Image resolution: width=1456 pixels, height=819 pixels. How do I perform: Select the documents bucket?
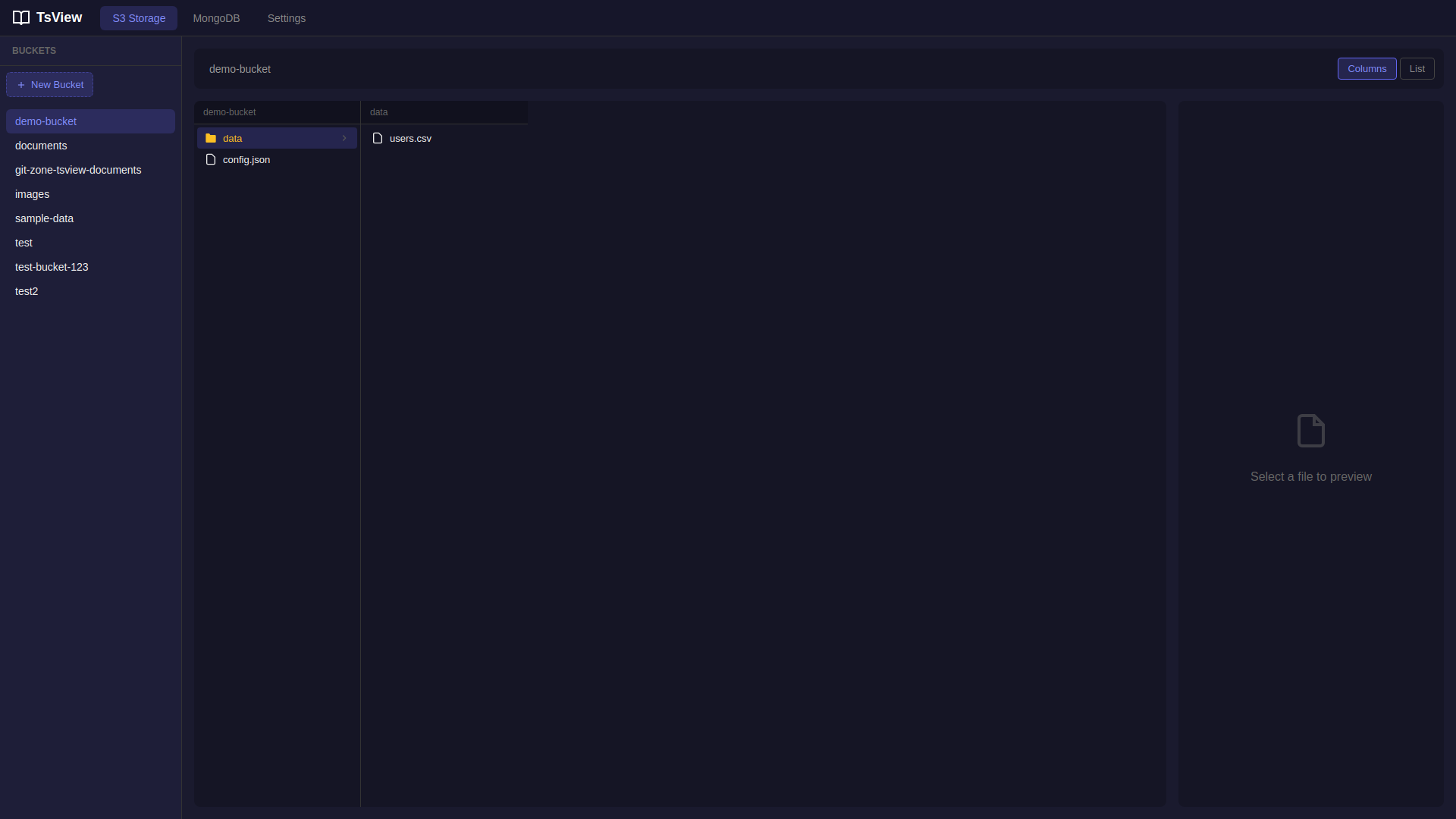41,146
